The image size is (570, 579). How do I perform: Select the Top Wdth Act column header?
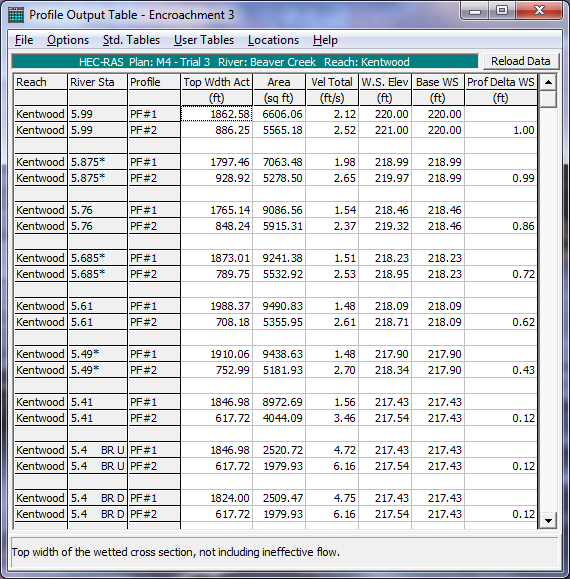point(216,82)
